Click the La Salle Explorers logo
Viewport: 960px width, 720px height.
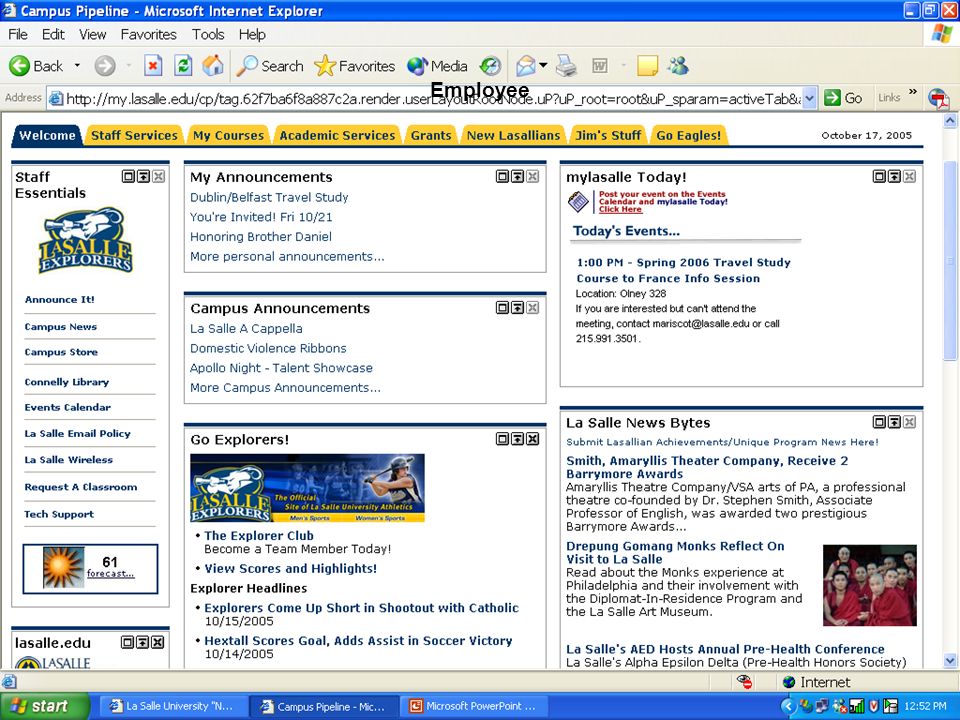[x=85, y=240]
